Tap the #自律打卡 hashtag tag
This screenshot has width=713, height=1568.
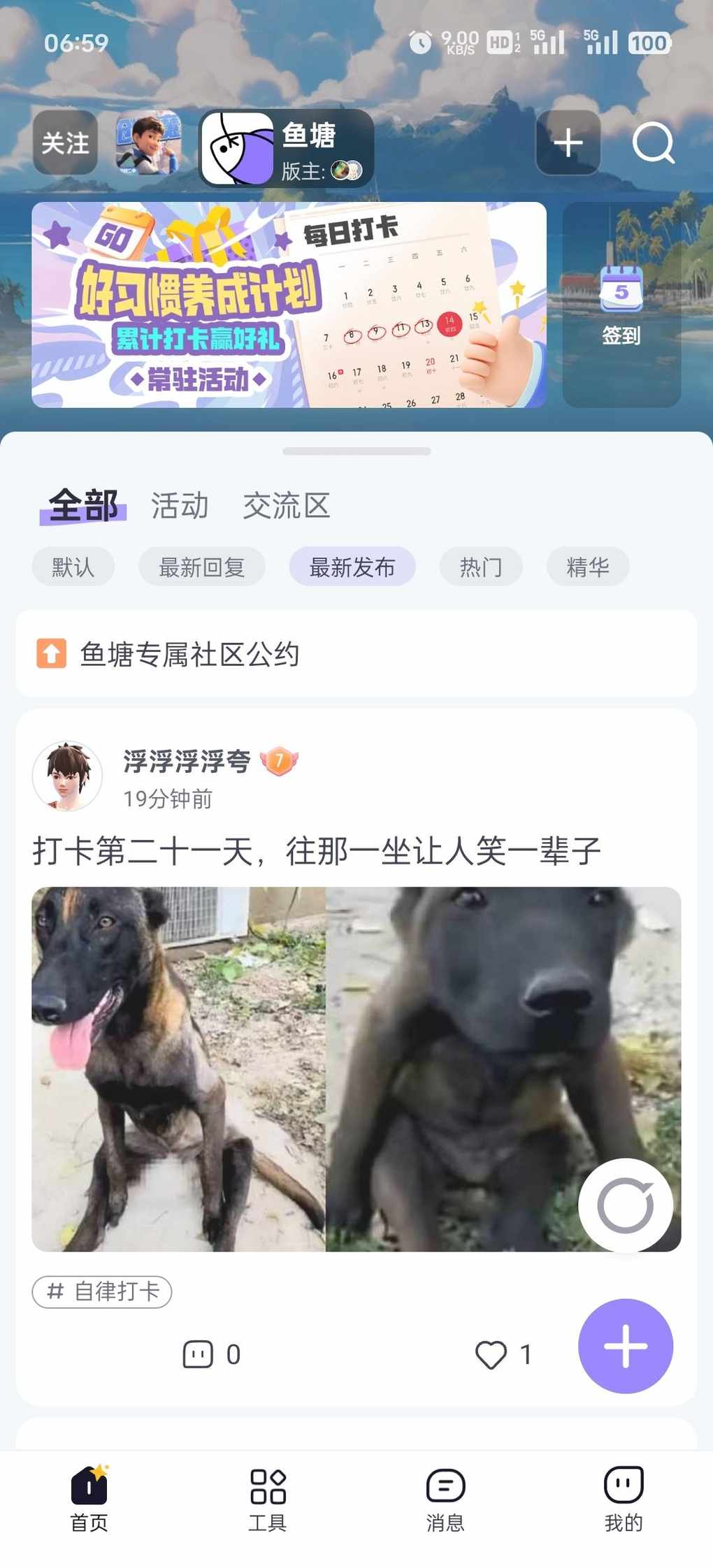tap(102, 1291)
